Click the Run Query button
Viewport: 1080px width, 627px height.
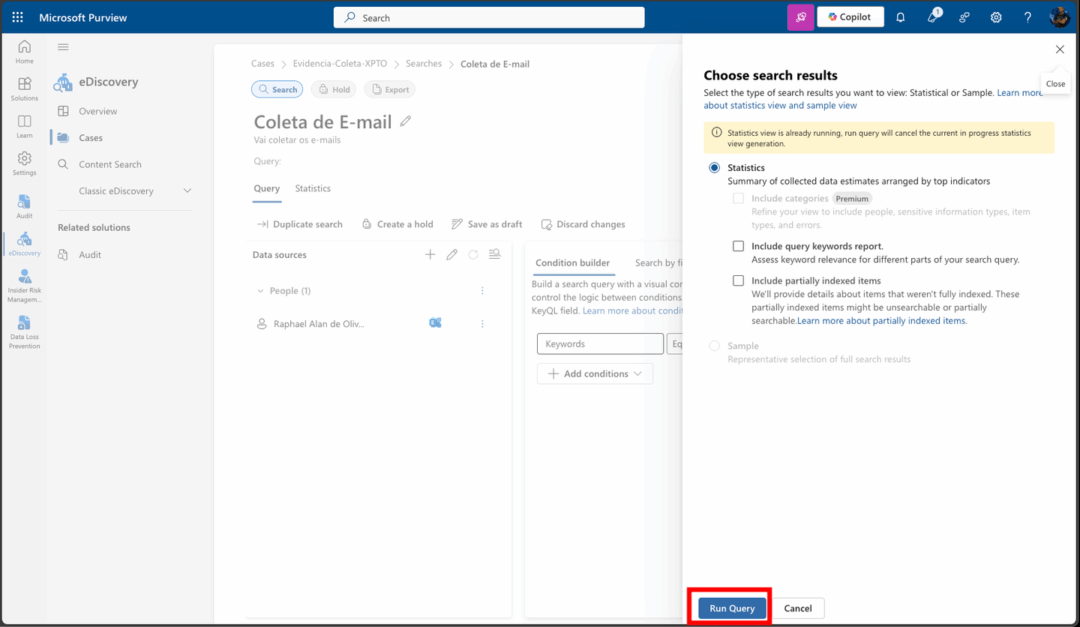click(x=732, y=608)
